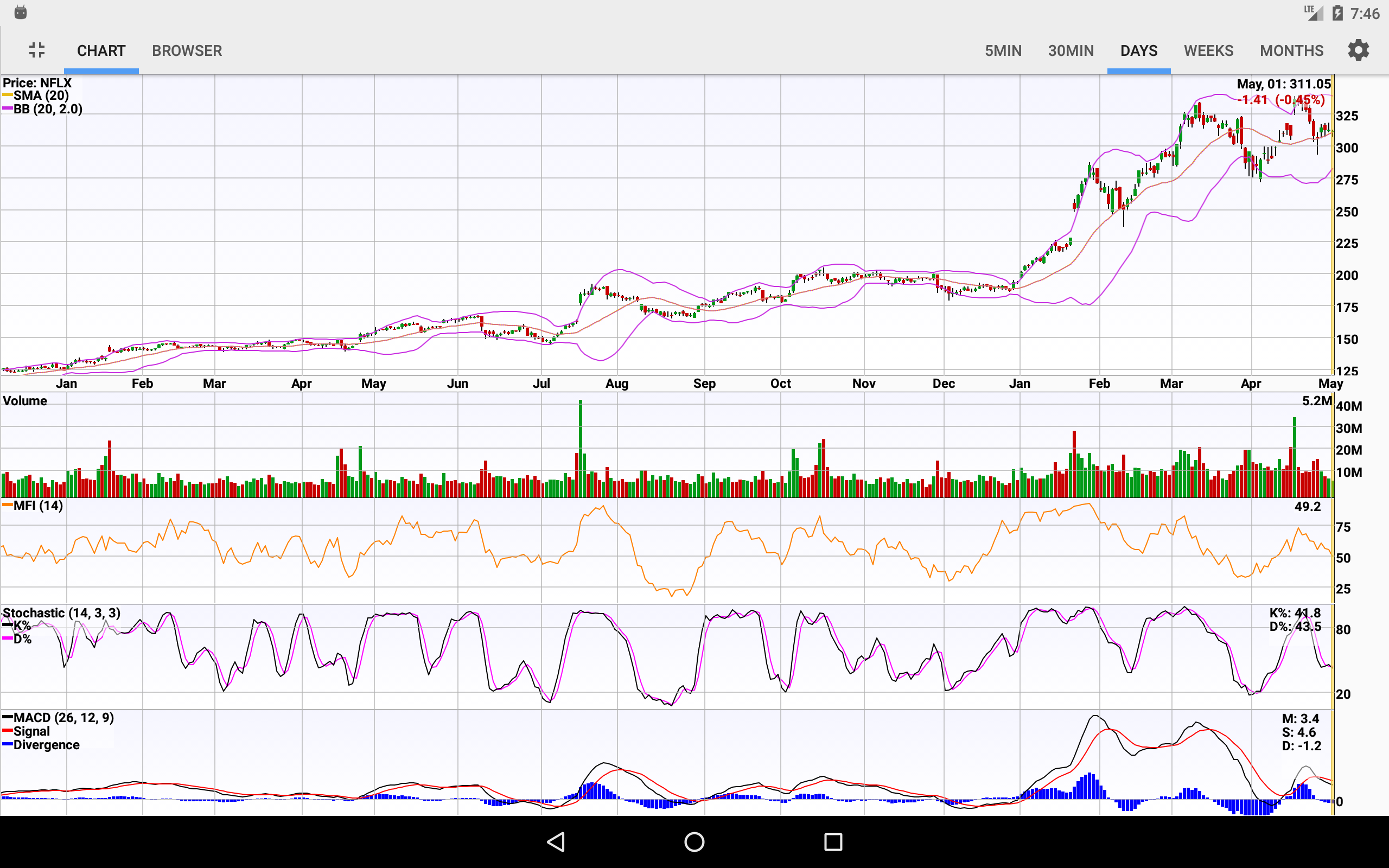Tap the MFI (14) indicator label

click(x=33, y=505)
